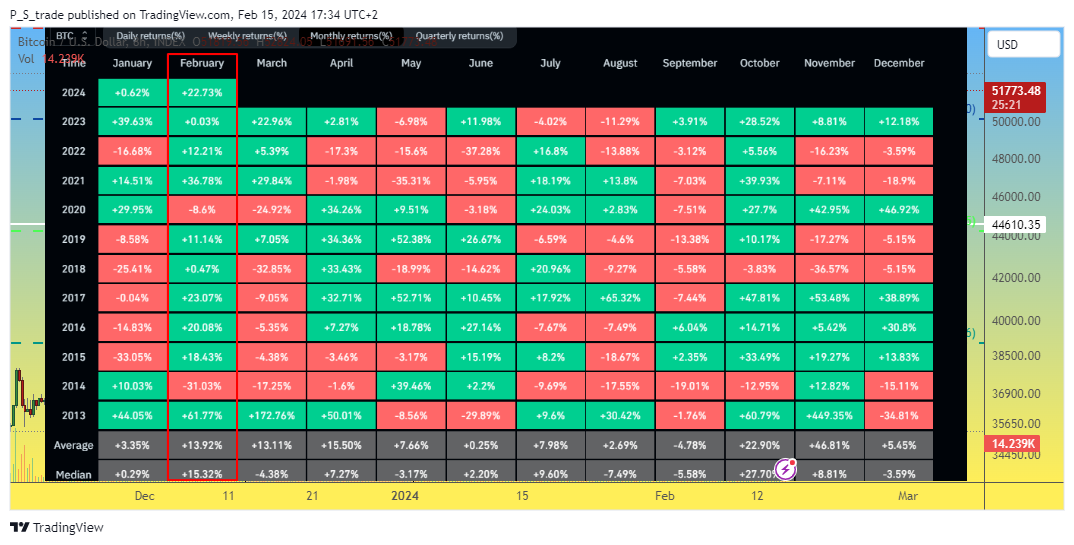Click the -8.6% February 2020 cell
Screen dimensions: 1074x545
[x=202, y=210]
